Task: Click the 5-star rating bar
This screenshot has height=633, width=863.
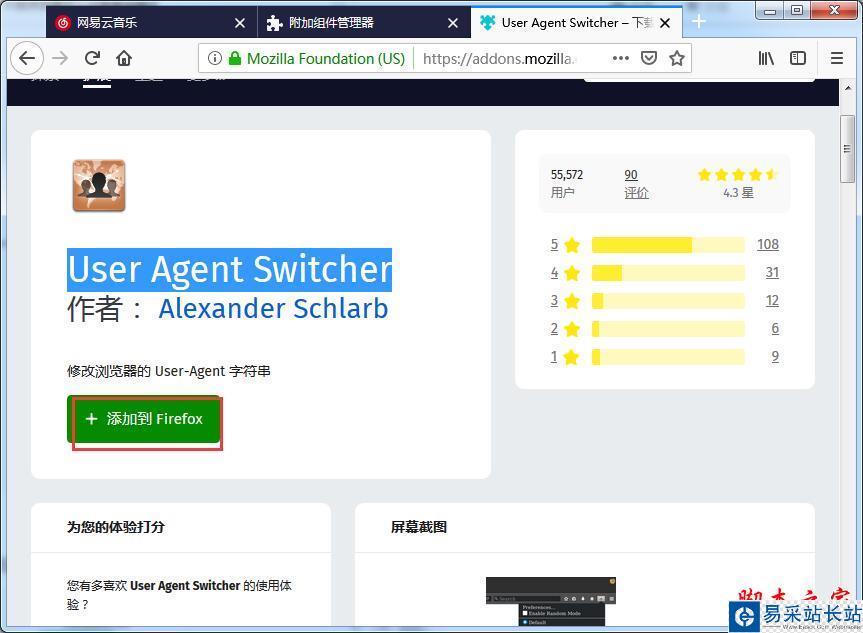Action: point(668,244)
